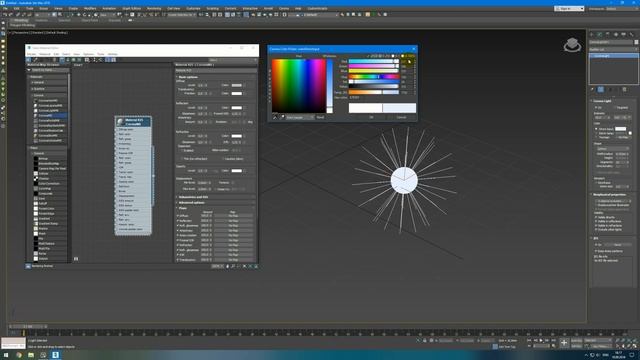Open the Color space dropdown in color picker
This screenshot has height=360, width=640.
click(300, 117)
